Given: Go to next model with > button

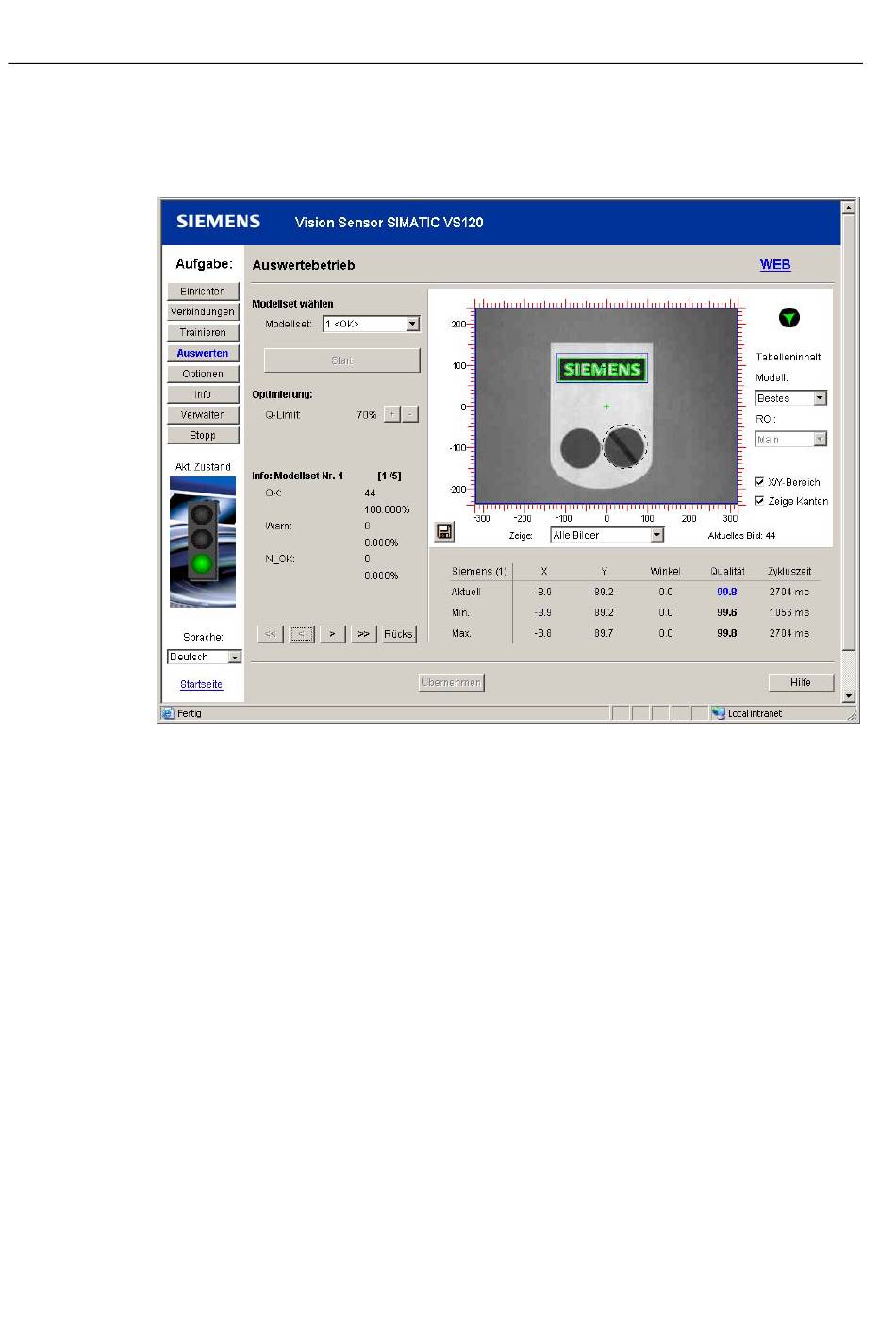Looking at the screenshot, I should pos(332,634).
